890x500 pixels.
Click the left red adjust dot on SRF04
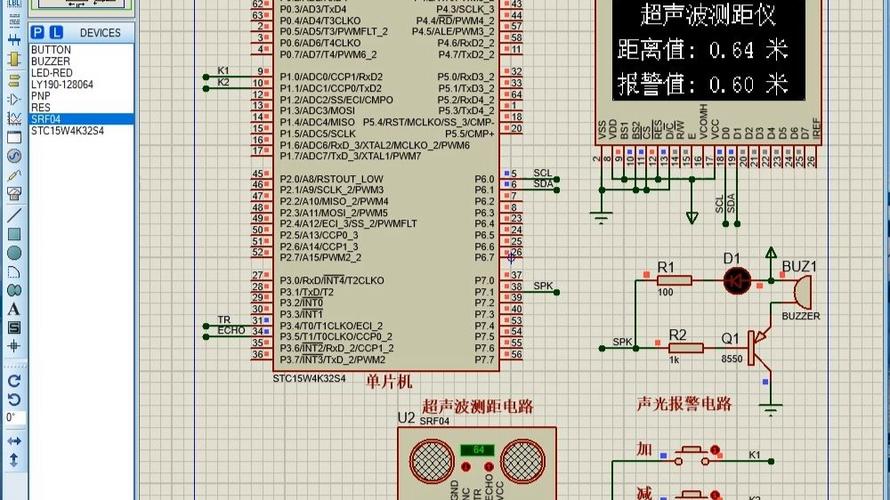click(x=466, y=467)
